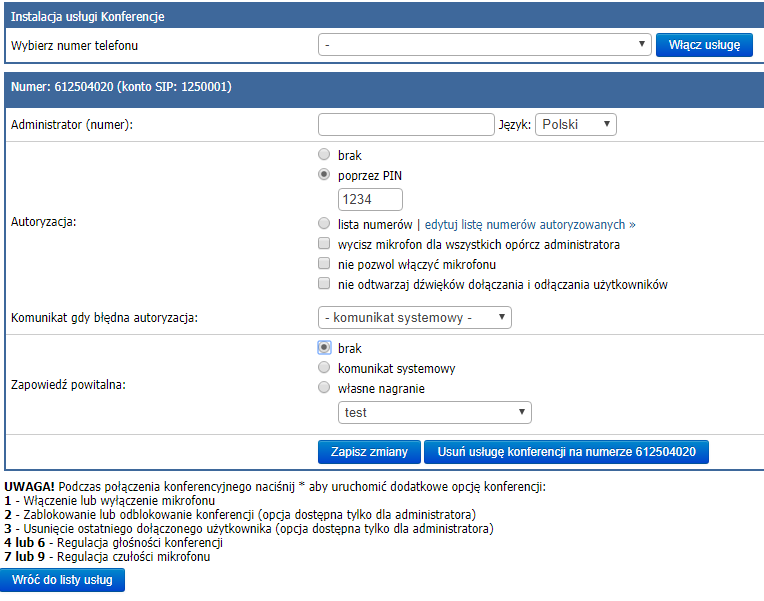Toggle nie odtwarzaj dźwięków dołączania checkbox
The height and width of the screenshot is (601, 764).
324,284
